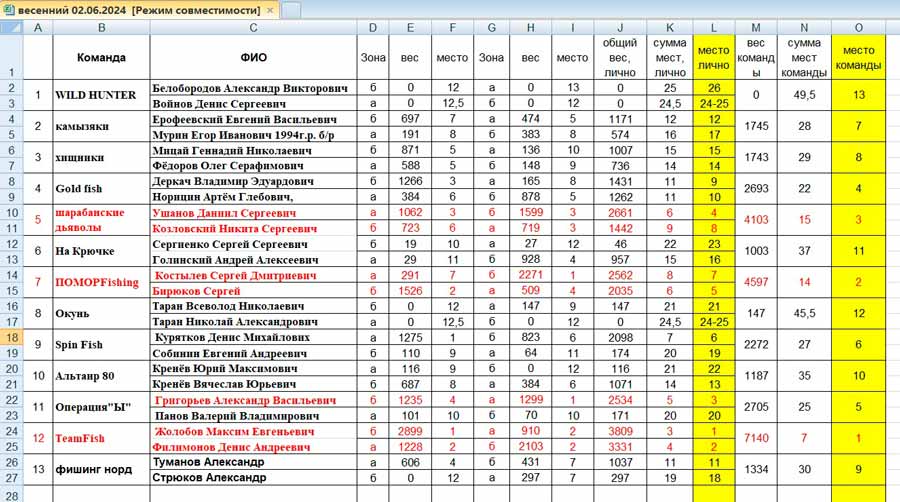This screenshot has width=900, height=502.
Task: Open a new blank tab beside workbook tab
Action: point(291,10)
